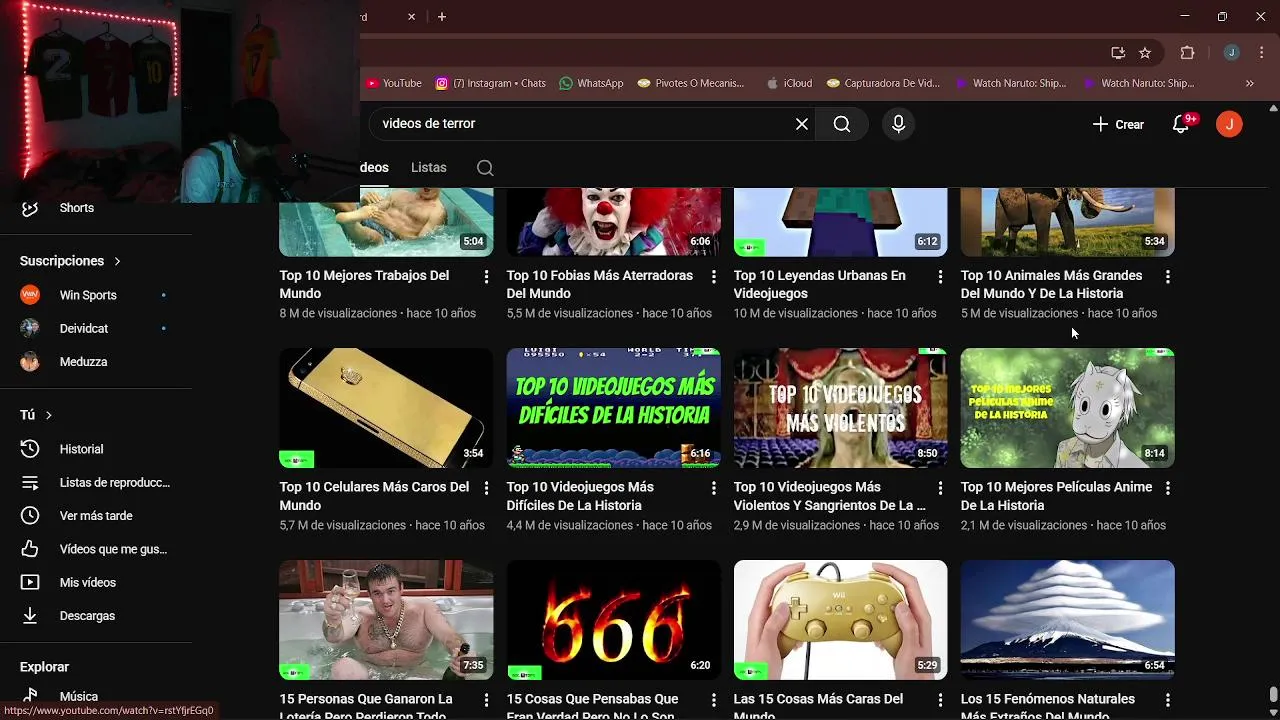The height and width of the screenshot is (720, 1280).
Task: Open Chrome profile J icon
Action: pos(1231,53)
